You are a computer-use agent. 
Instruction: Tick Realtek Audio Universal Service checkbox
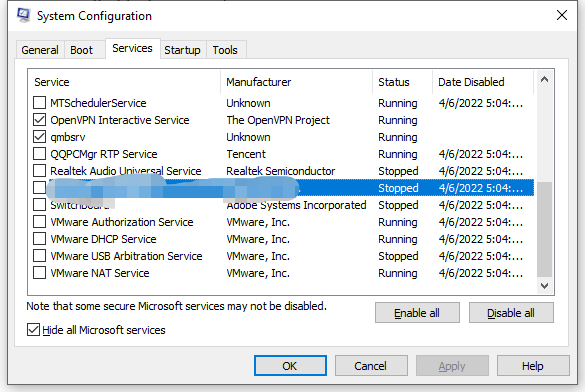(40, 171)
